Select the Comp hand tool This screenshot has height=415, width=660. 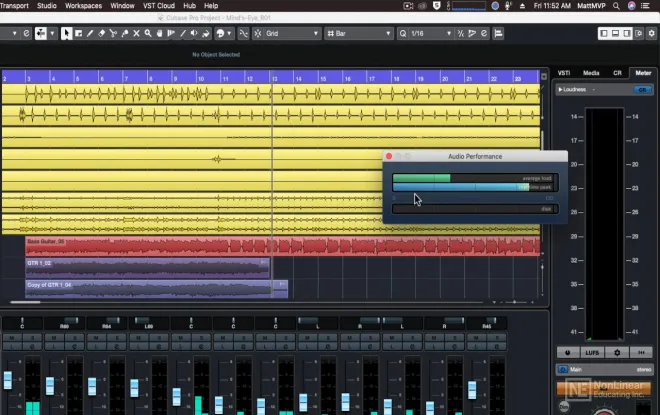click(x=160, y=33)
